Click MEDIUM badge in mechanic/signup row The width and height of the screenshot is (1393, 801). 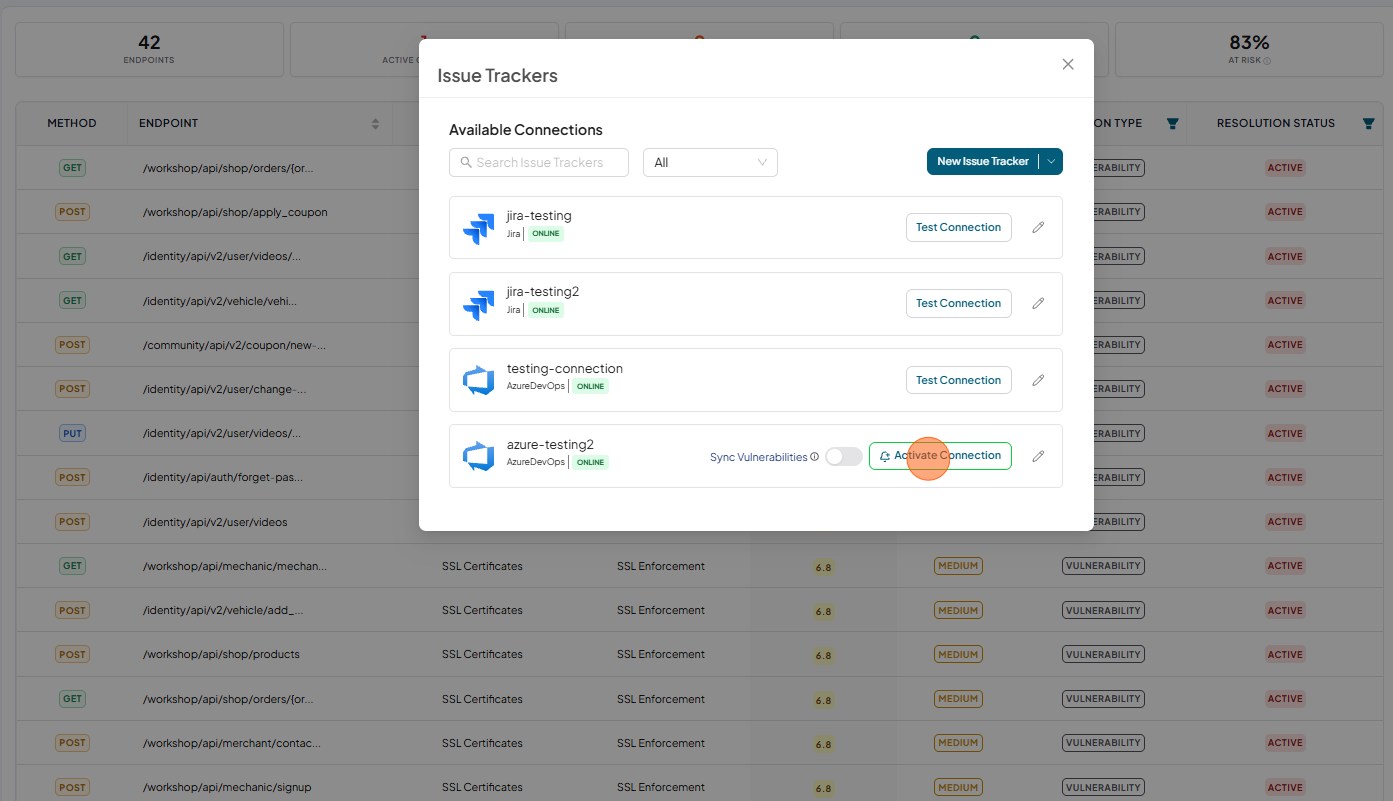(958, 787)
